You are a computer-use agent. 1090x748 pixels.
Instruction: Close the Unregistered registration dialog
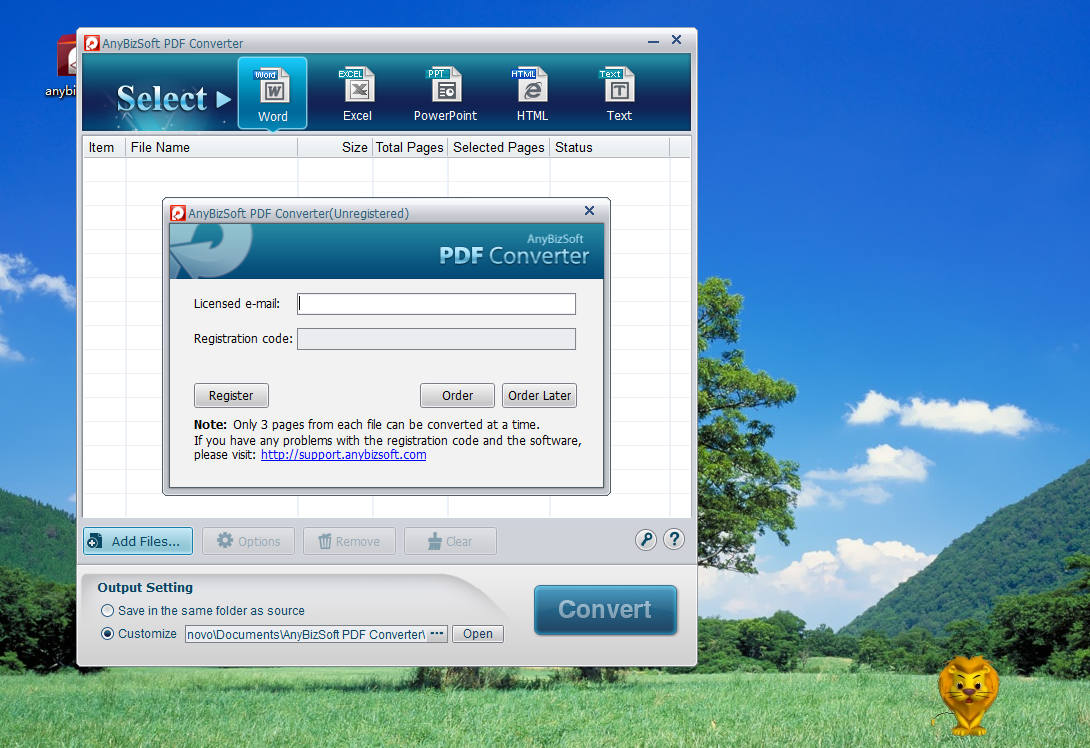click(x=589, y=211)
